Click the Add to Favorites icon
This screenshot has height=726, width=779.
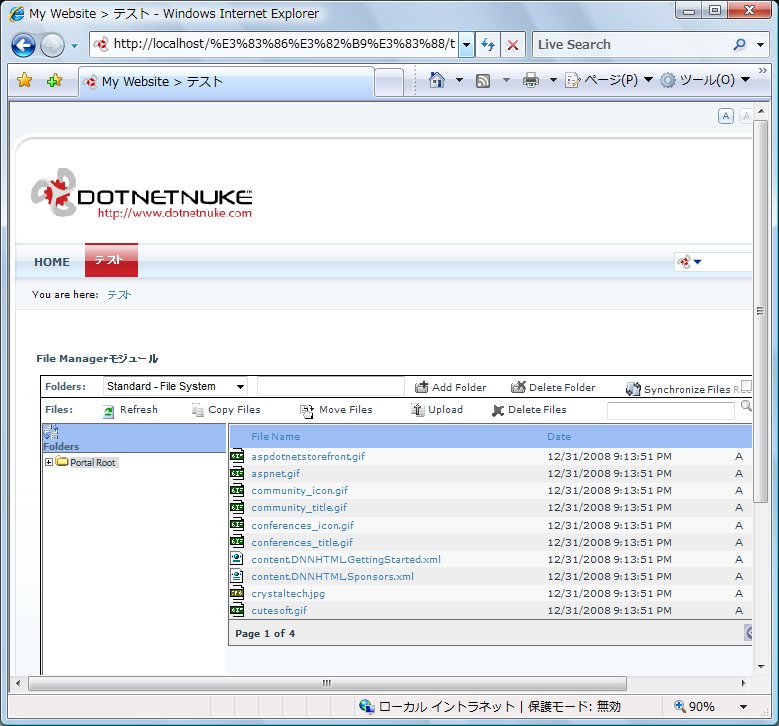[54, 80]
